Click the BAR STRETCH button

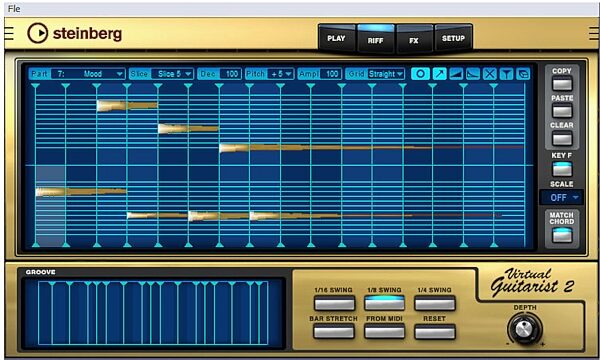pos(334,331)
